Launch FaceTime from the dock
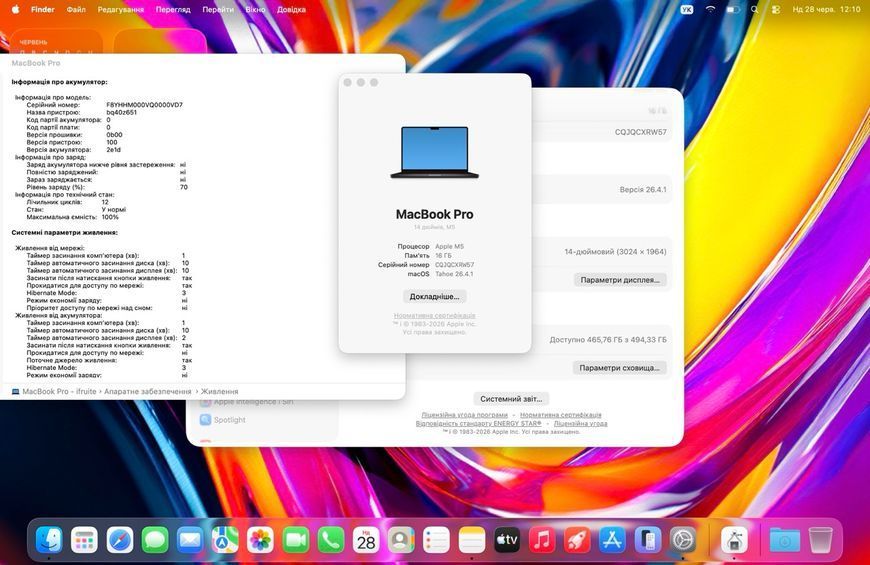The width and height of the screenshot is (870, 565). tap(296, 539)
